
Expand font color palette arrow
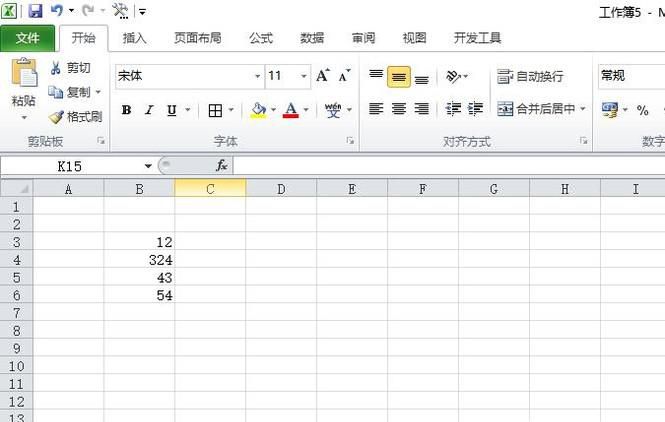(x=306, y=110)
